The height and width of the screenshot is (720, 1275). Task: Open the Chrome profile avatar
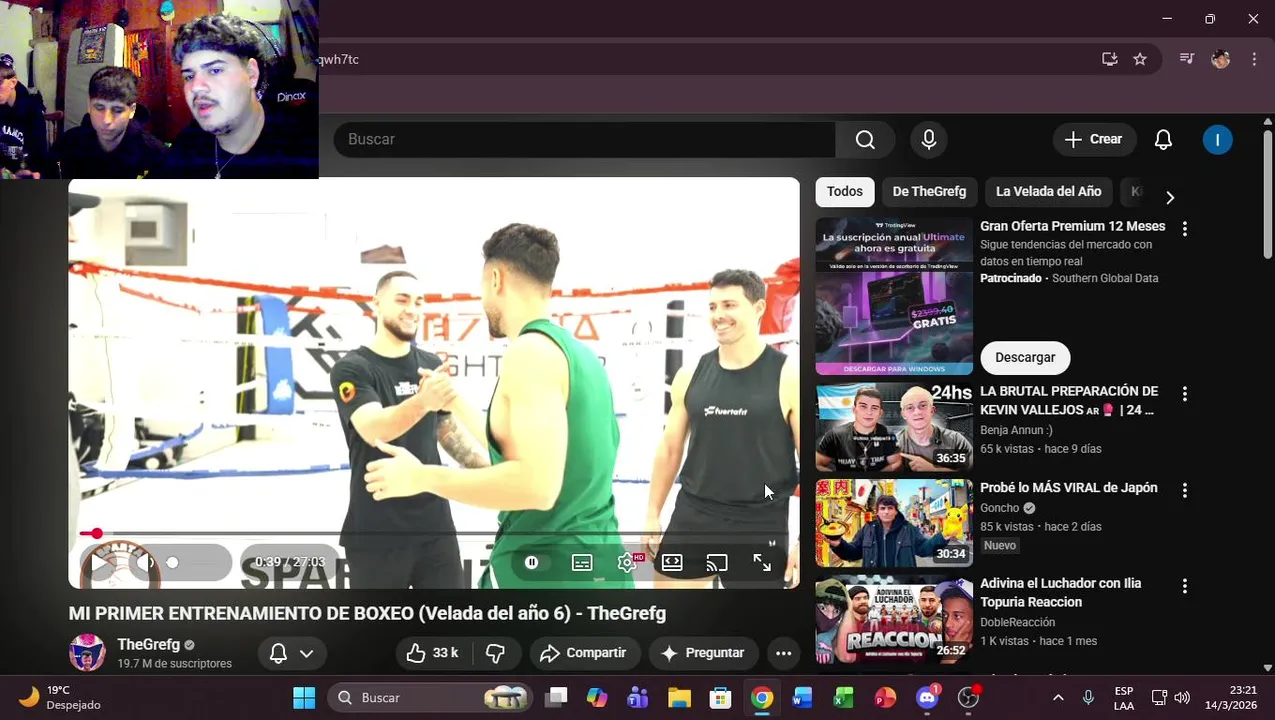point(1220,59)
